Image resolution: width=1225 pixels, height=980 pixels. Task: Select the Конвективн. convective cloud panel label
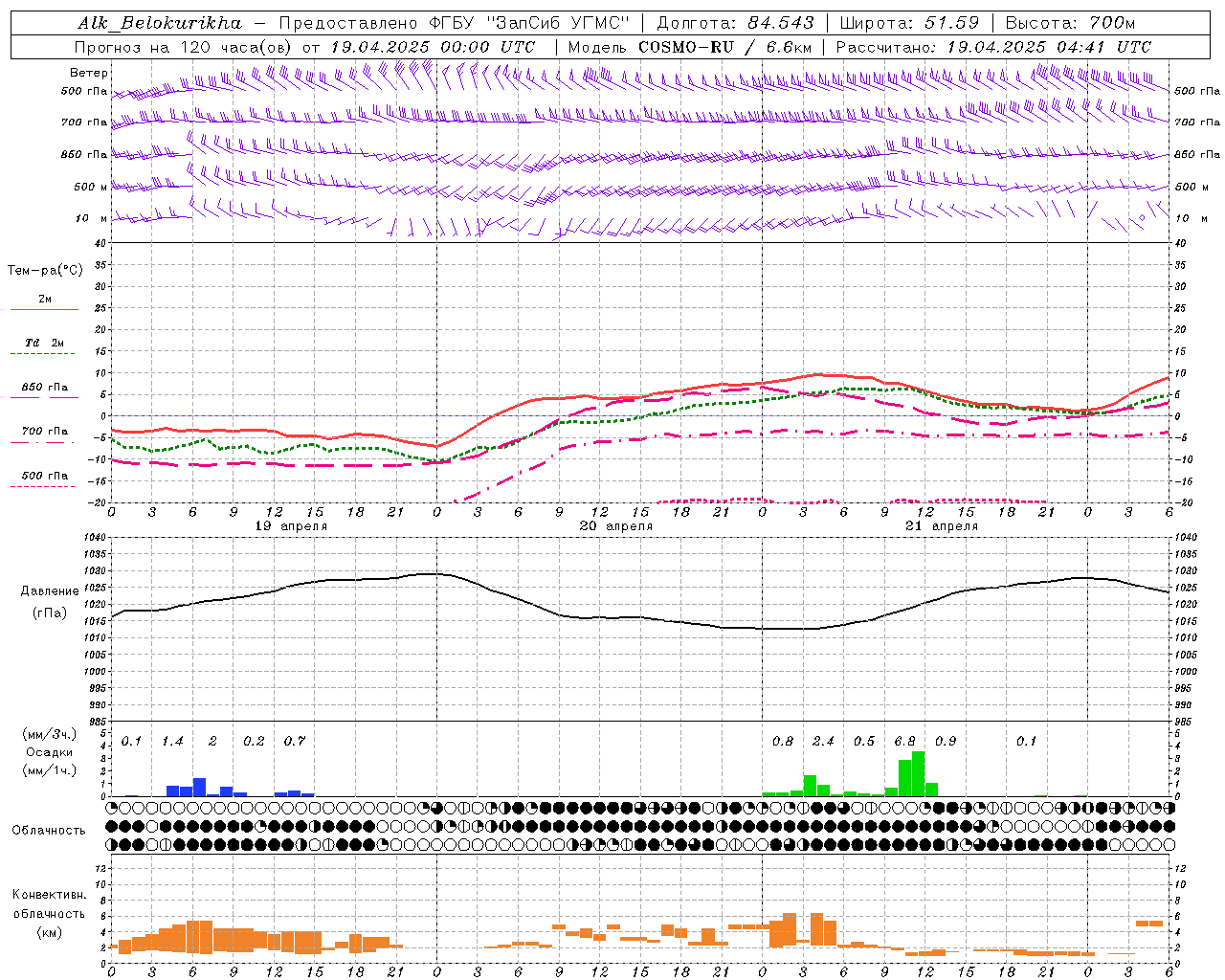pyautogui.click(x=49, y=895)
